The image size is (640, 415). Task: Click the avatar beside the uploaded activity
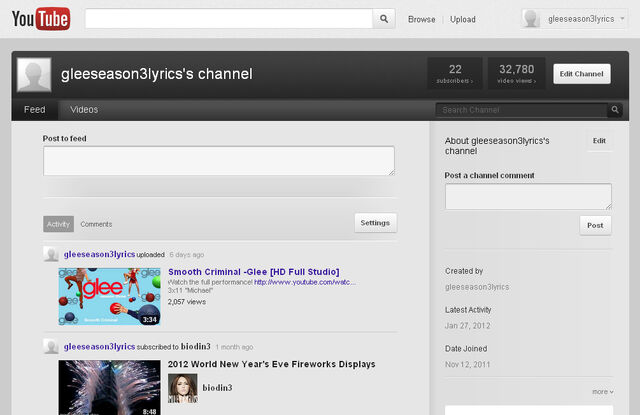click(51, 254)
